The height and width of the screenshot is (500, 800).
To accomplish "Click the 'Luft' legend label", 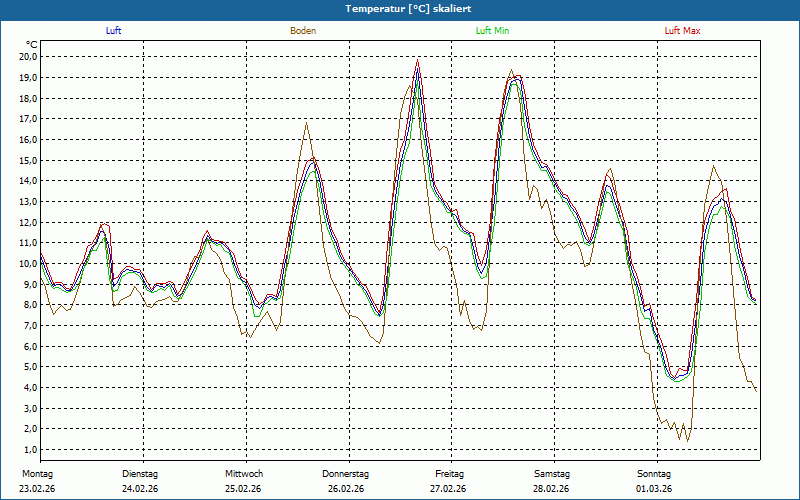I will pos(114,31).
